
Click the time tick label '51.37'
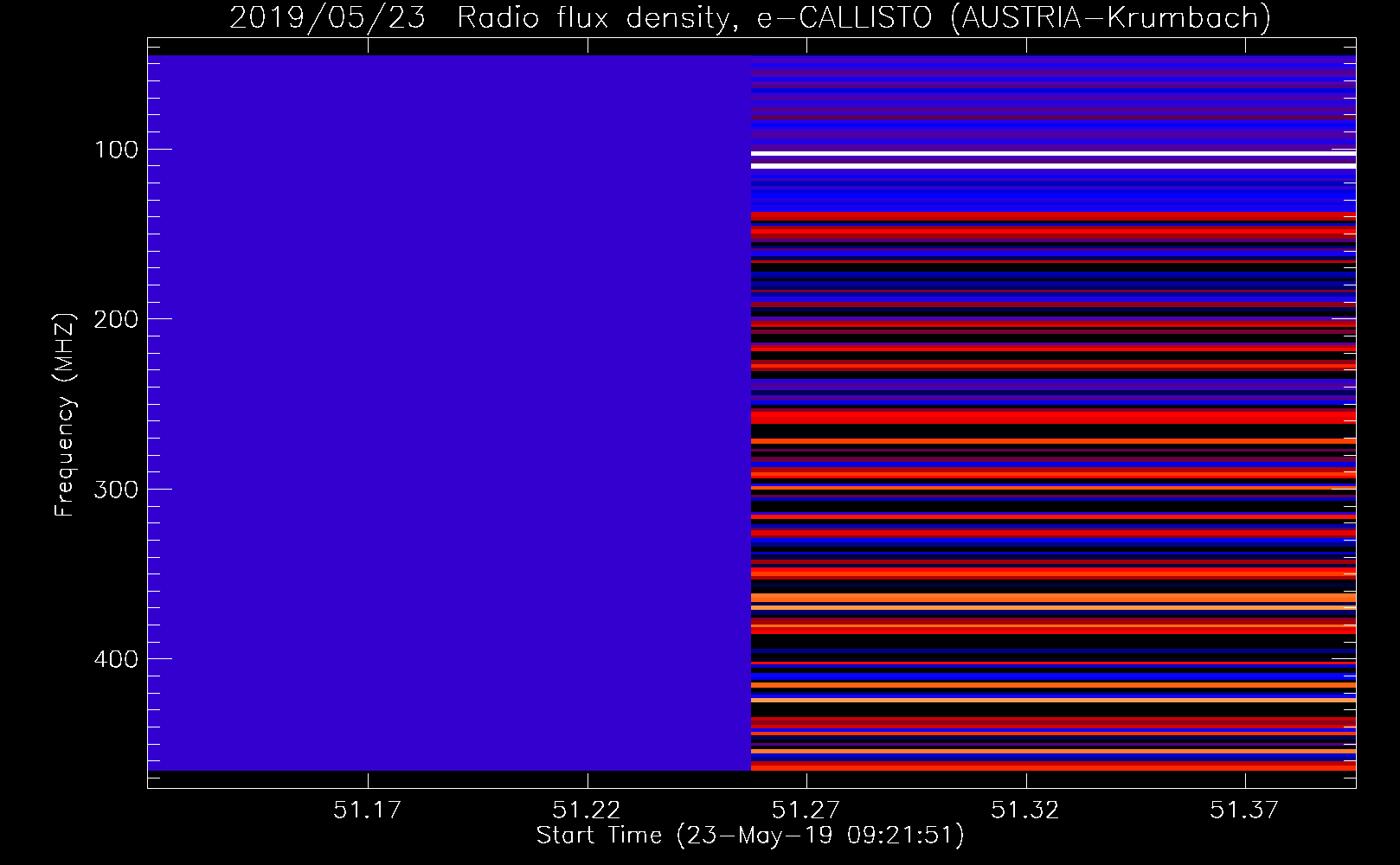(x=1244, y=810)
